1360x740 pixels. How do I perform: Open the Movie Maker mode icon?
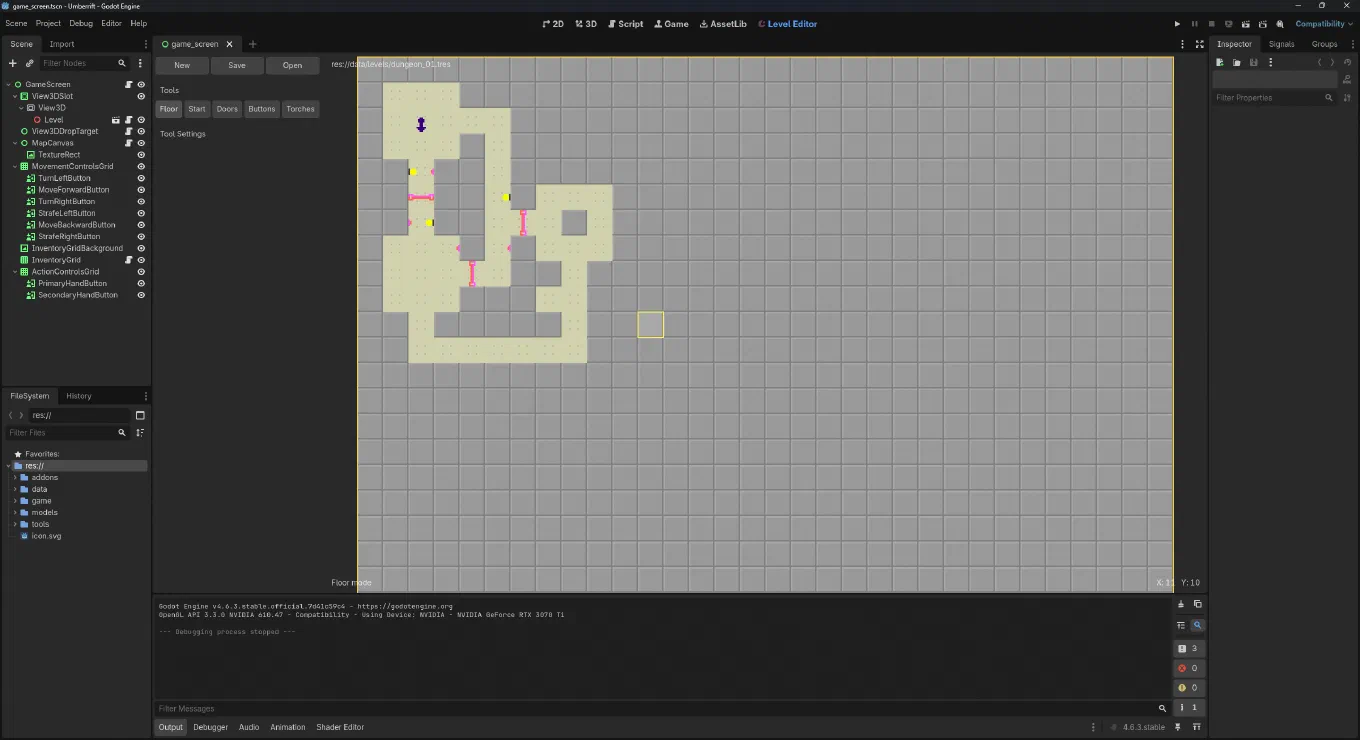[1279, 24]
